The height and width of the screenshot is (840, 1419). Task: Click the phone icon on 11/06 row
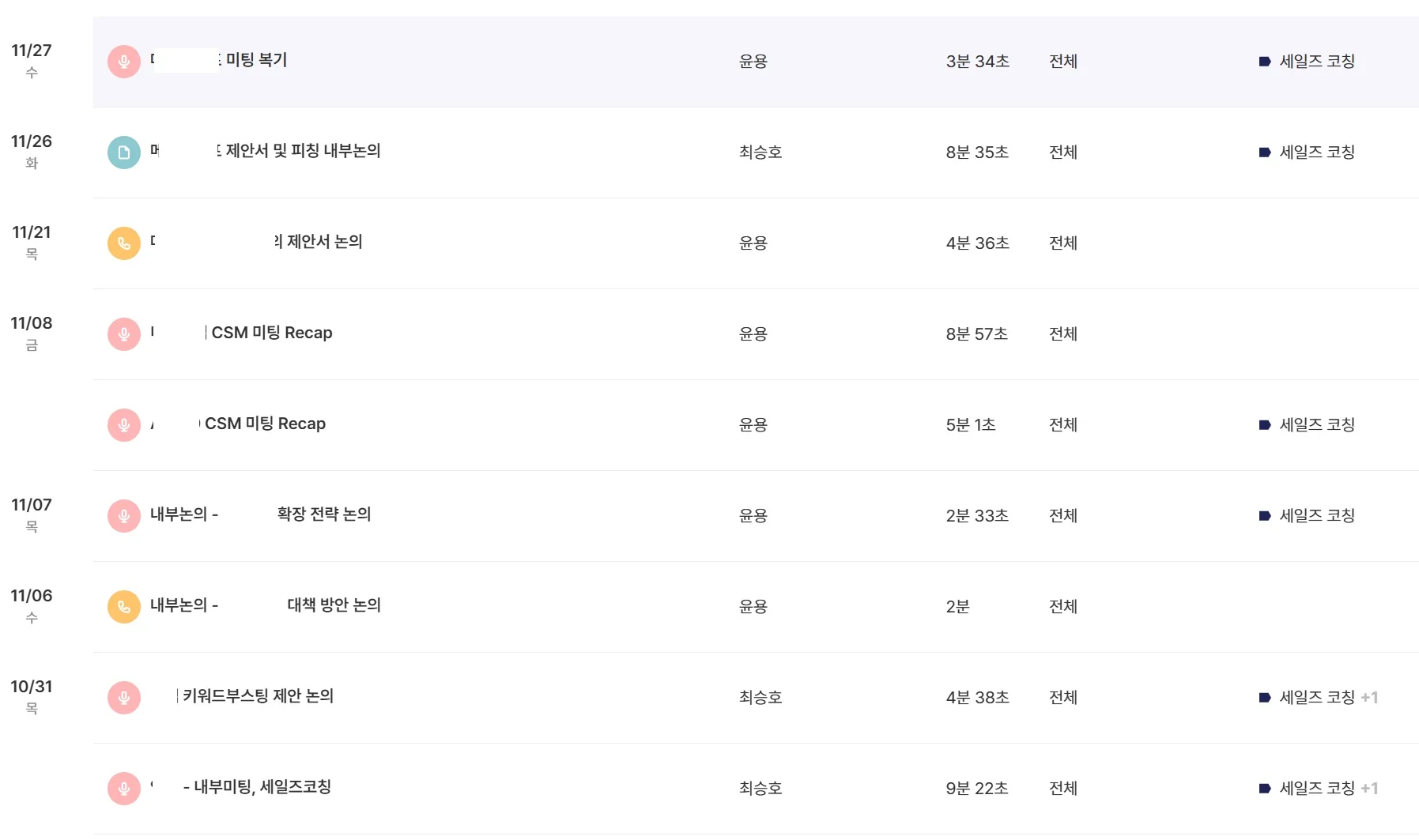tap(124, 607)
